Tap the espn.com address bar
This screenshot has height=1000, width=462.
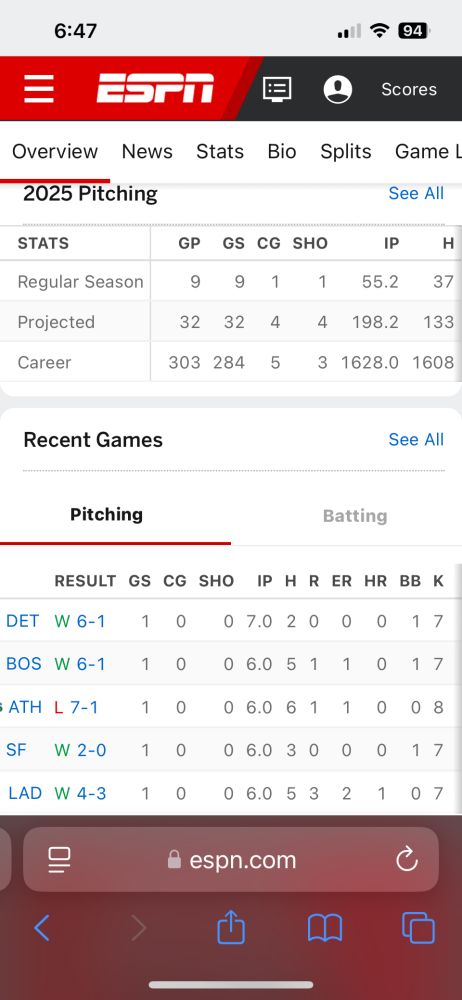231,860
